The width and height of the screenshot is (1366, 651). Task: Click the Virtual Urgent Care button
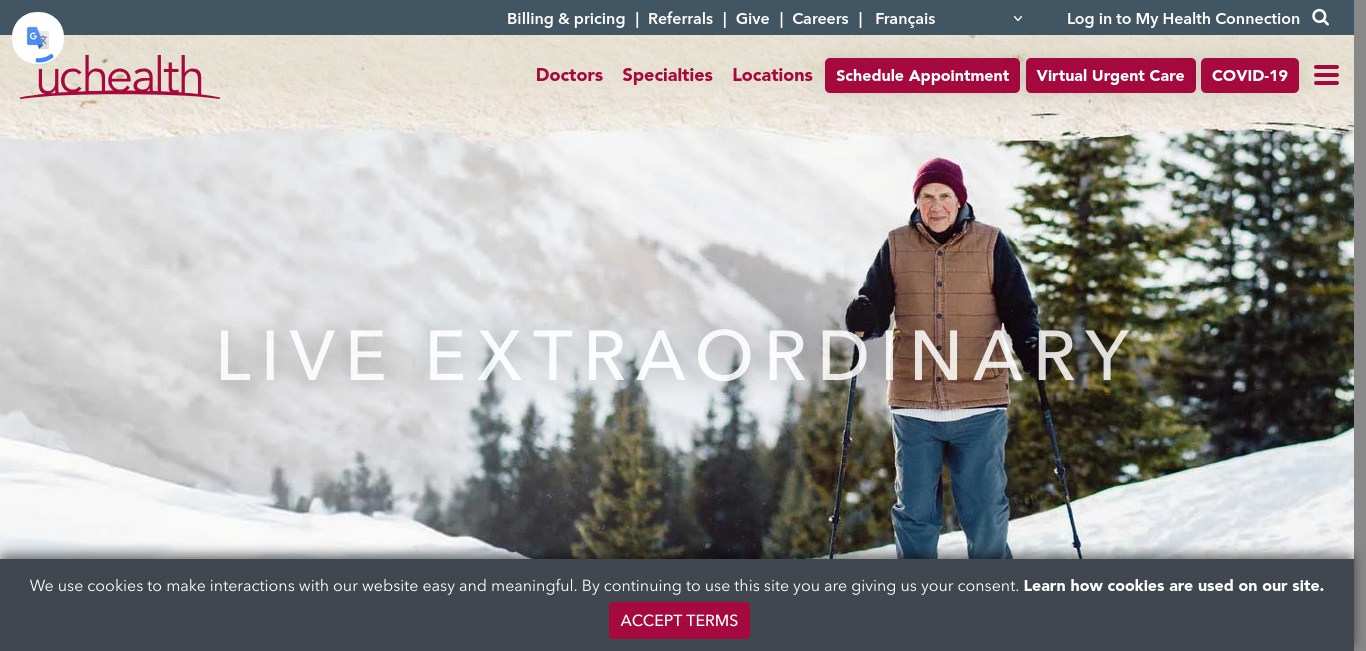tap(1110, 76)
